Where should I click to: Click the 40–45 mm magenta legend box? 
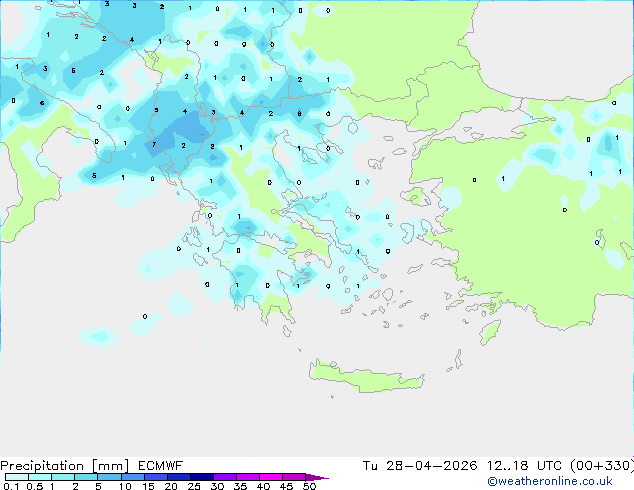[x=271, y=477]
